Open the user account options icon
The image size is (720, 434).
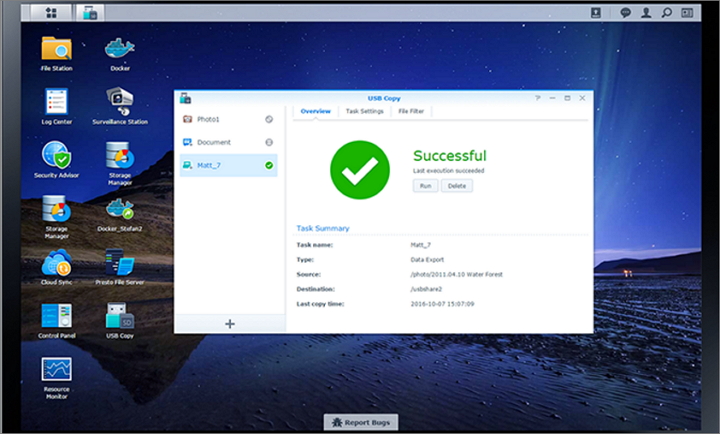coord(646,13)
